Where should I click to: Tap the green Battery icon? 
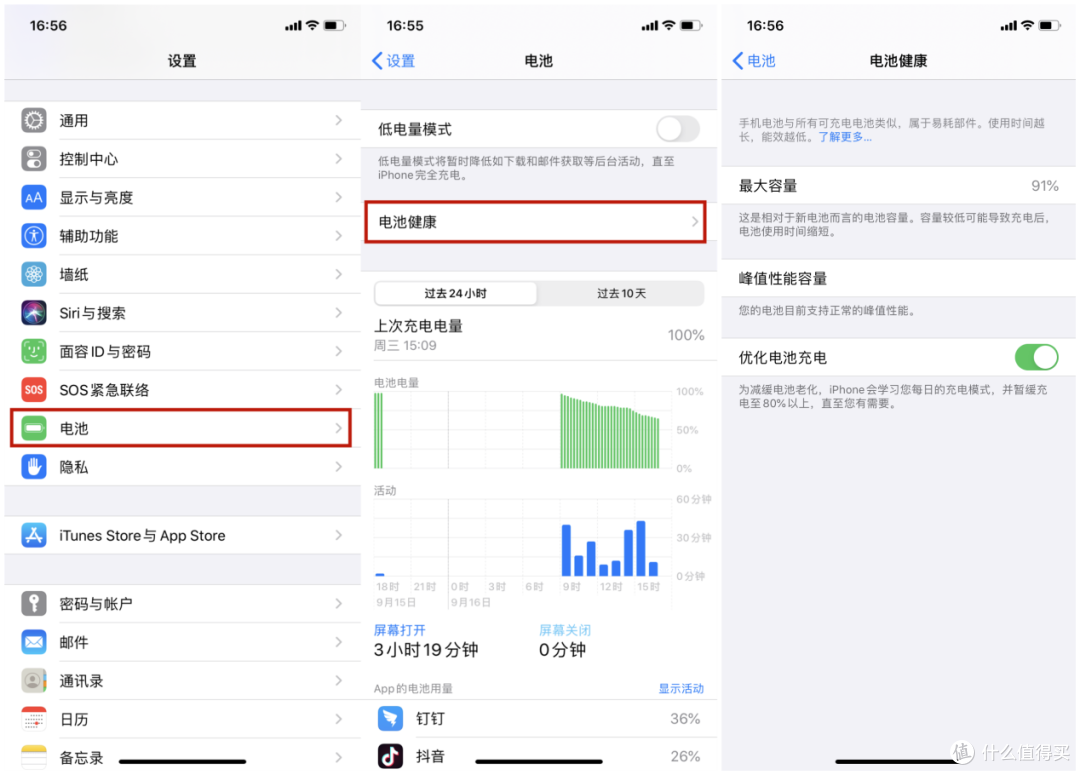tap(34, 428)
